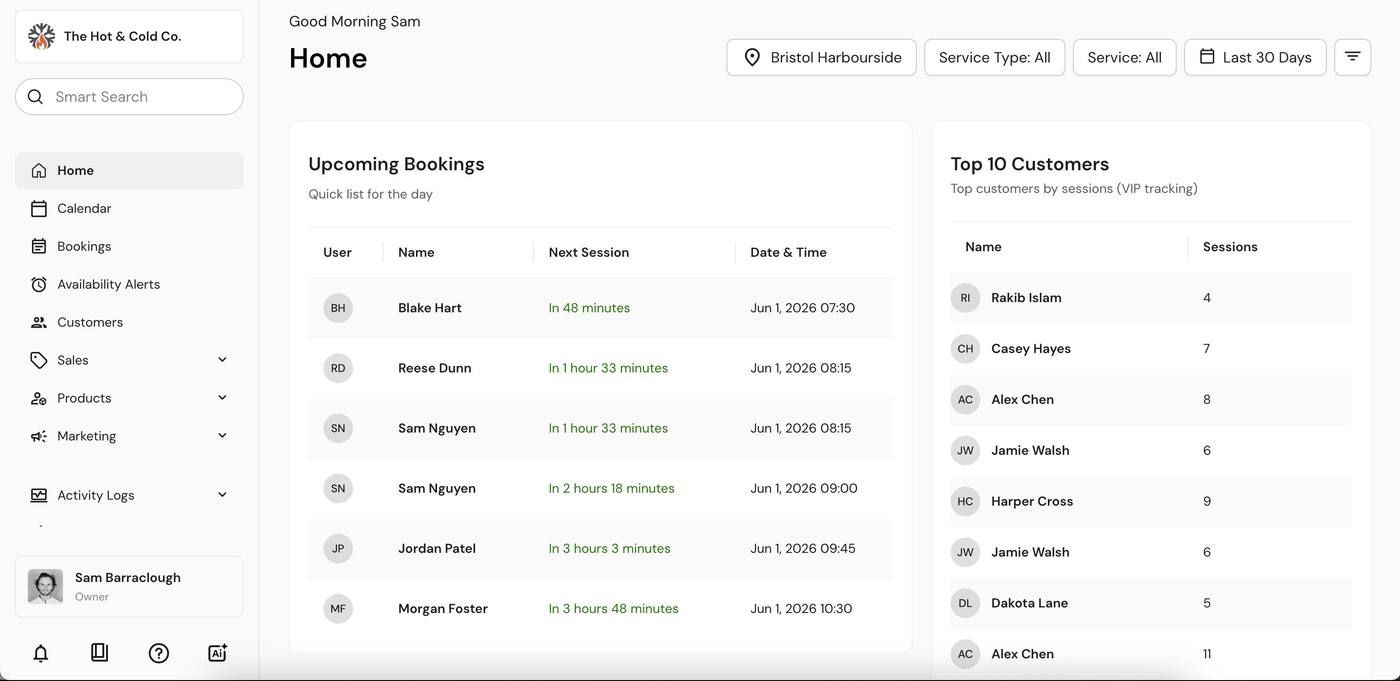Image resolution: width=1400 pixels, height=681 pixels.
Task: Click Morgan Foster's MF avatar
Action: [338, 609]
